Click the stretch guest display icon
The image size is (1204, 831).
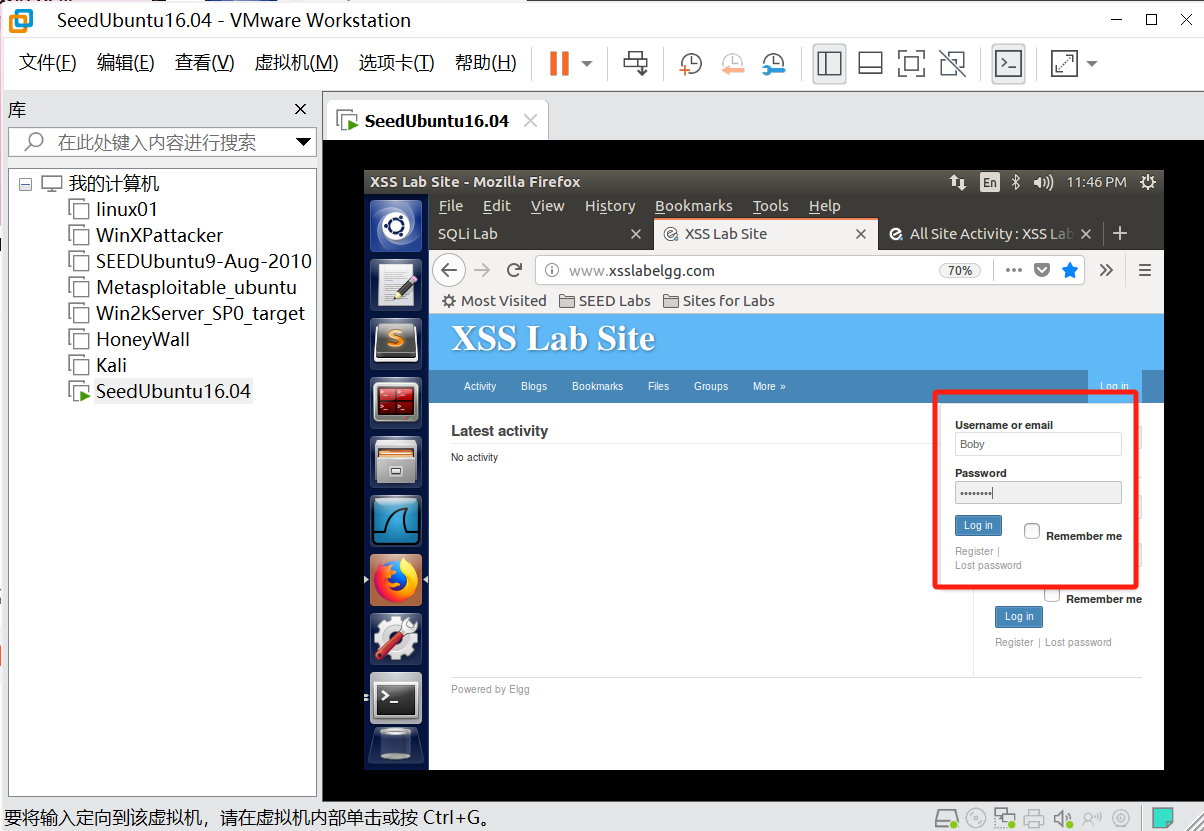[1064, 64]
